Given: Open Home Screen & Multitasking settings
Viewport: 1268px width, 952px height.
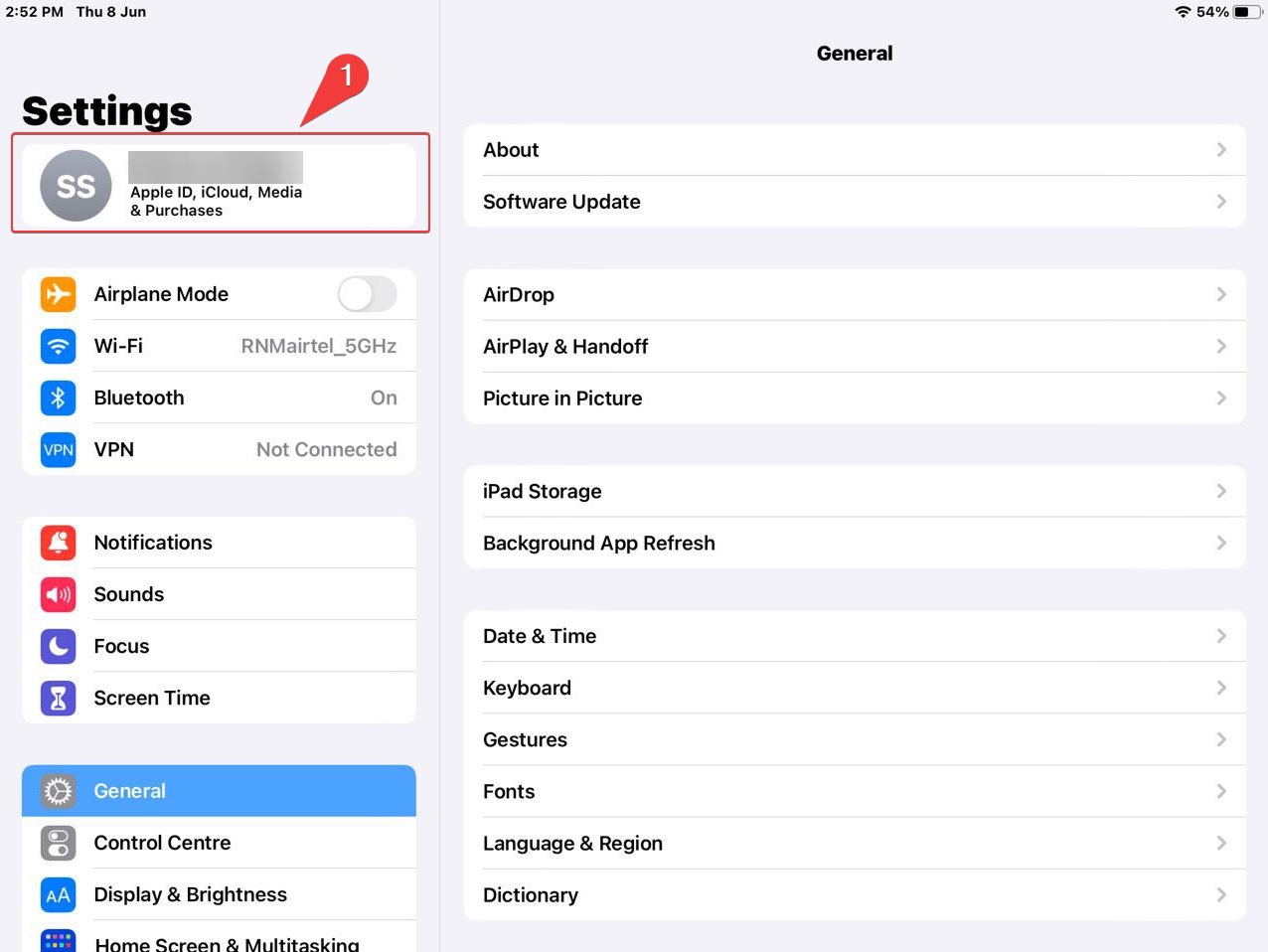Looking at the screenshot, I should point(219,937).
